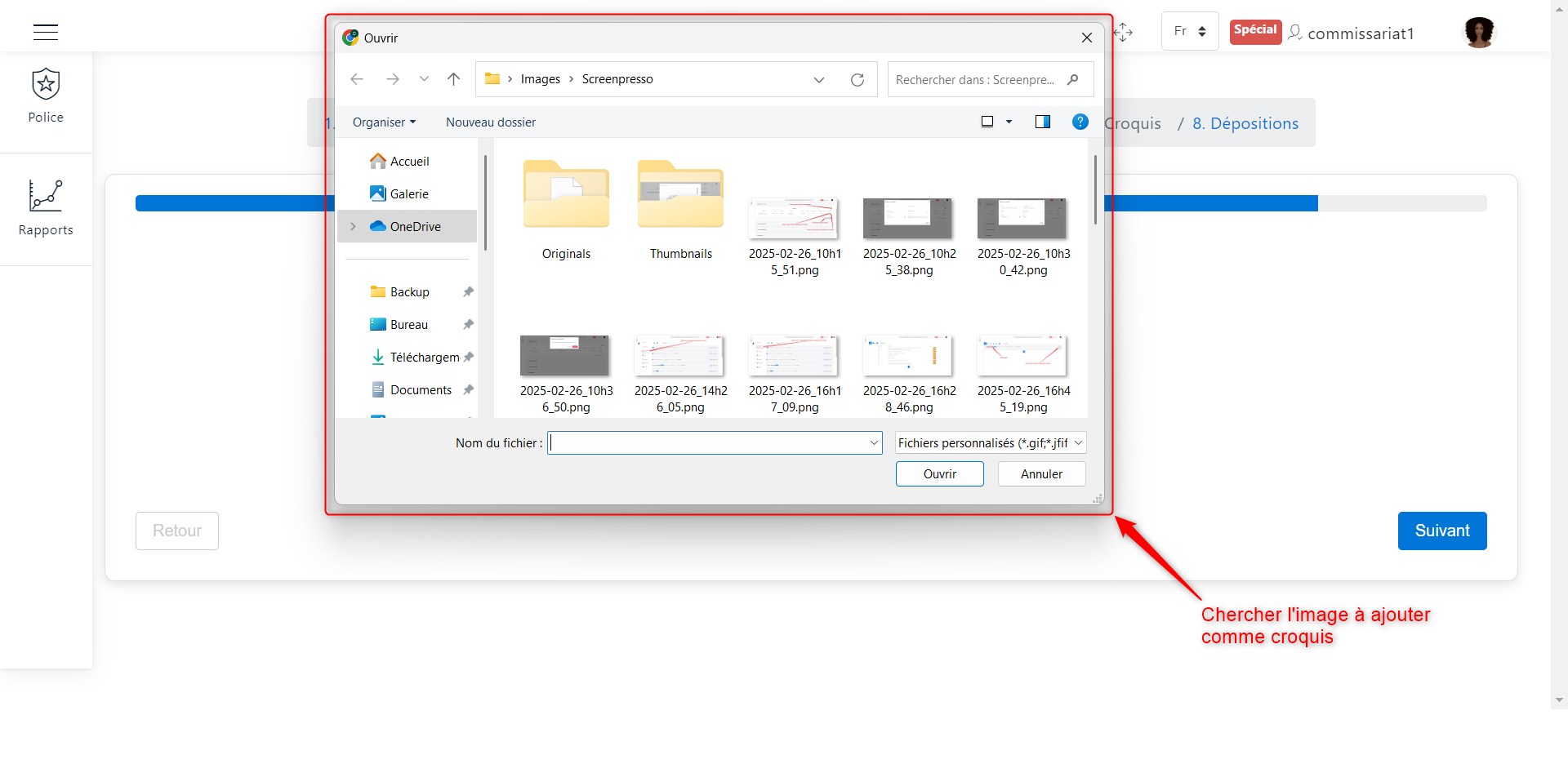This screenshot has width=1568, height=773.
Task: Select the Originals folder
Action: 567,211
